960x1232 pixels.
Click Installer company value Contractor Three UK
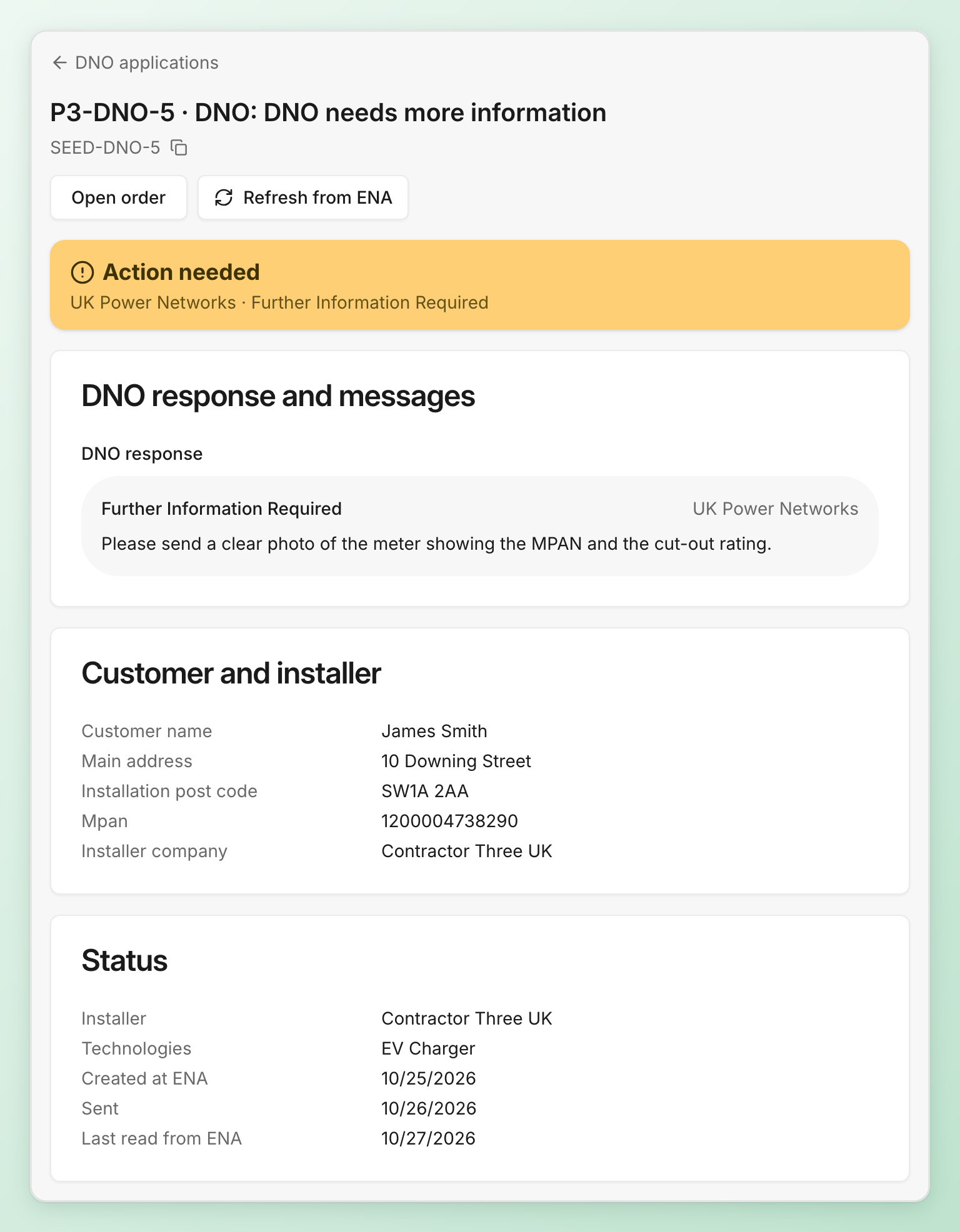[x=467, y=851]
